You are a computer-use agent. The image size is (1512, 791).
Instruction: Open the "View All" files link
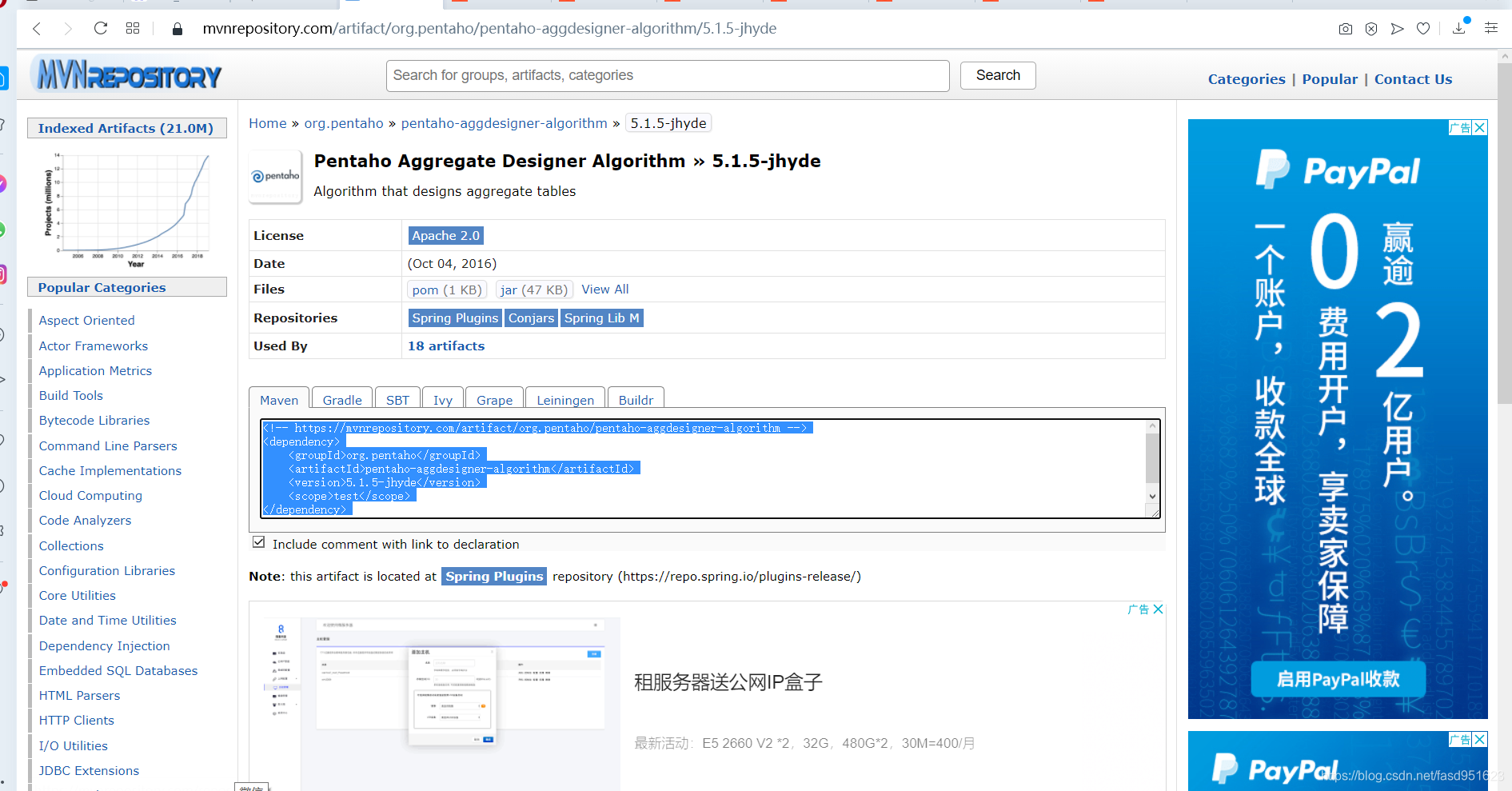604,289
